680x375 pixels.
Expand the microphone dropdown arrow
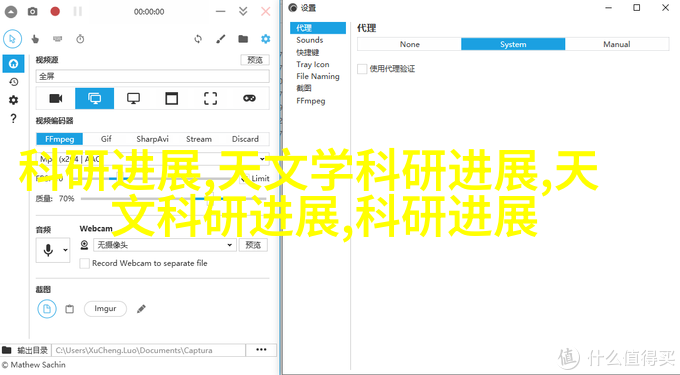[65, 250]
